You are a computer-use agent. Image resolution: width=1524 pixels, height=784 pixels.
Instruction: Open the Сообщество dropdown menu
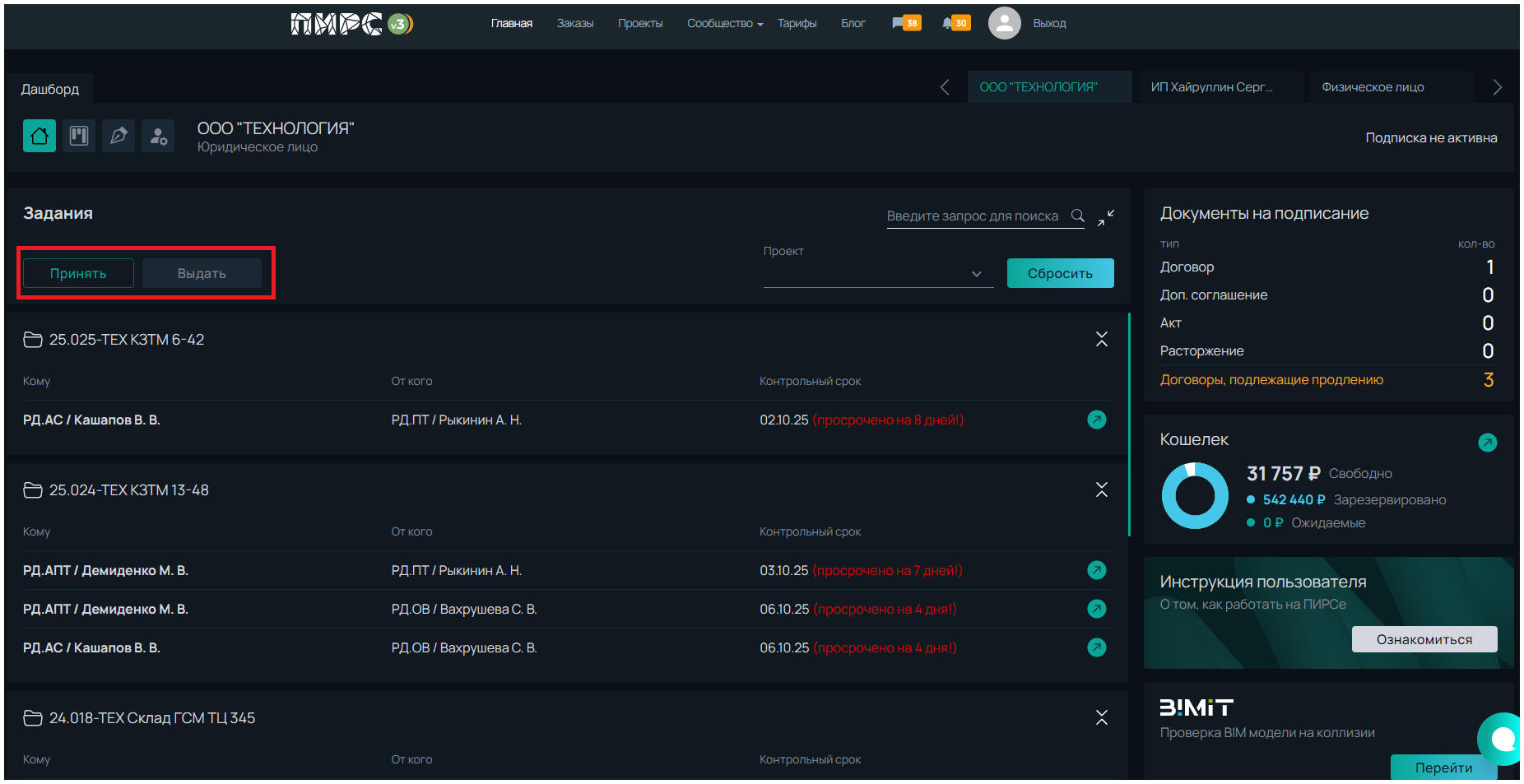(x=724, y=23)
